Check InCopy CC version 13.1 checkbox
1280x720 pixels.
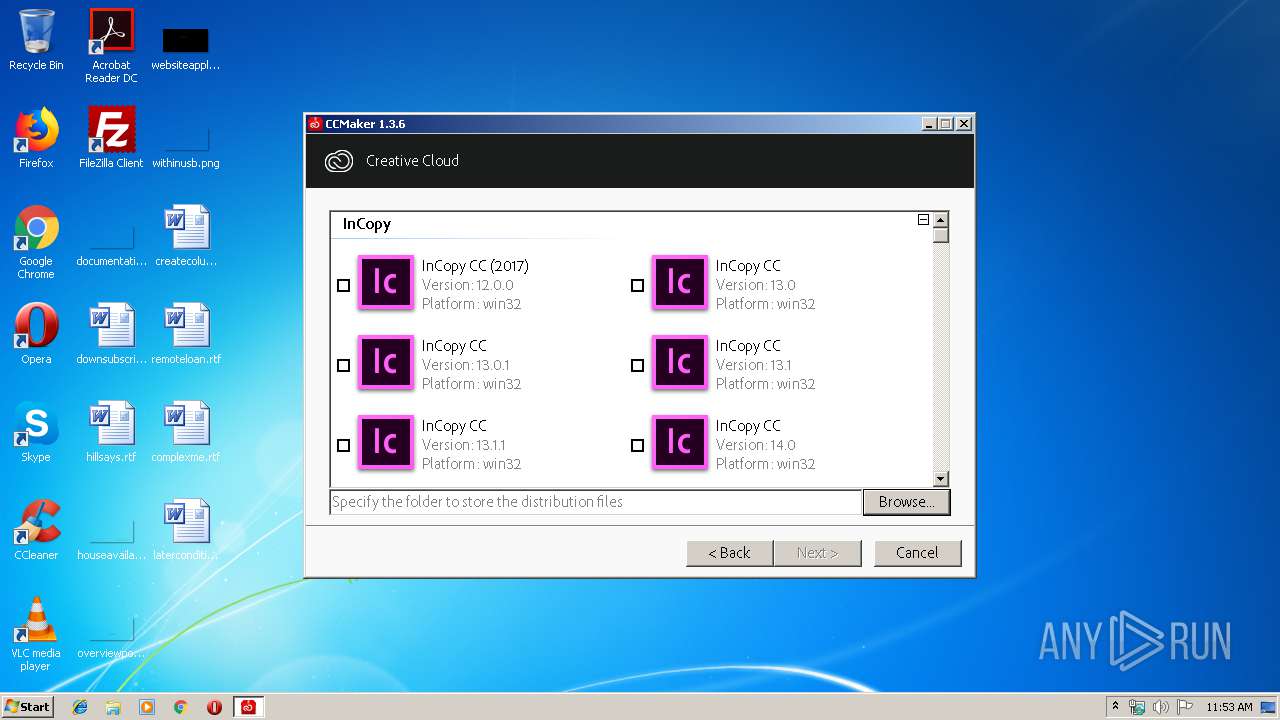click(x=638, y=366)
